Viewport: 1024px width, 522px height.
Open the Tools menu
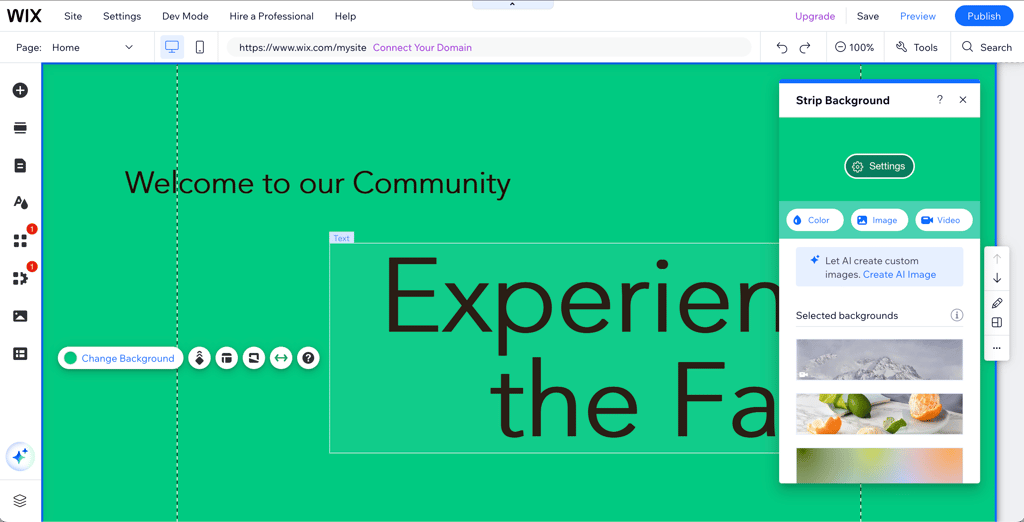[916, 47]
